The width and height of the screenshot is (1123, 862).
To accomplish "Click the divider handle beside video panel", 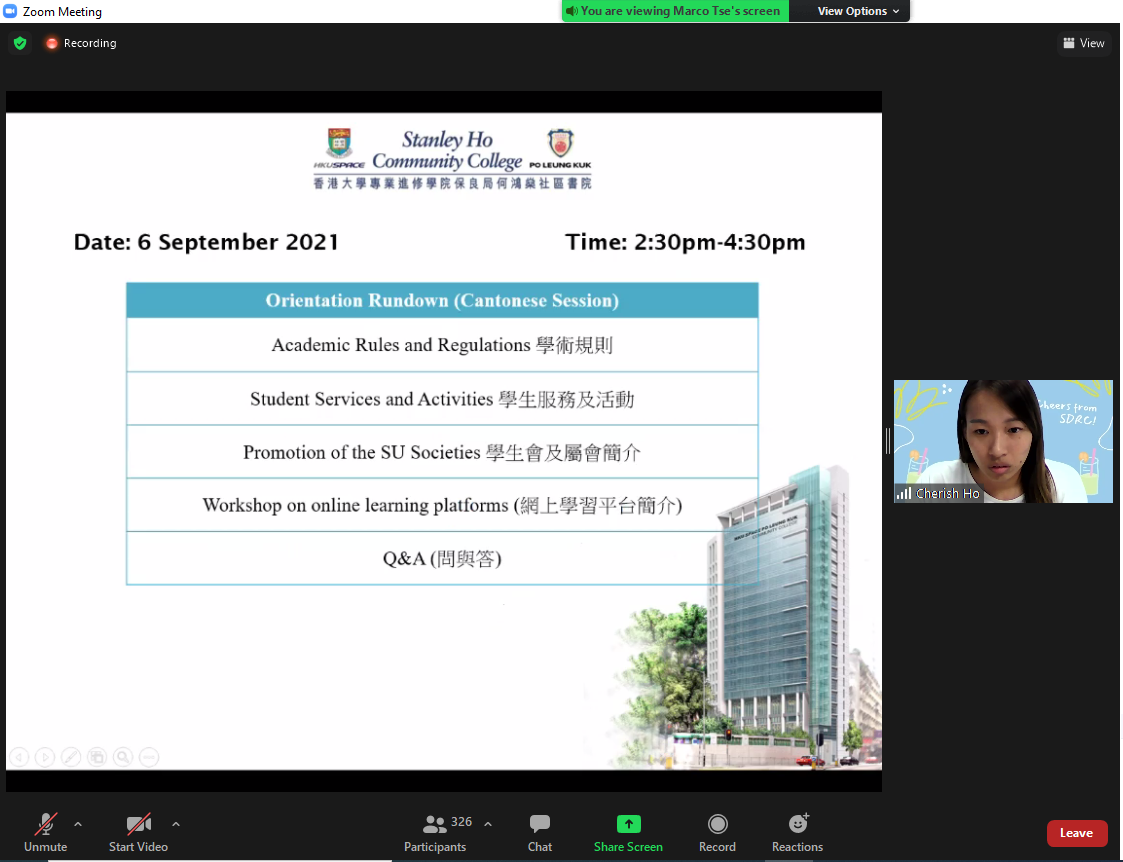I will coord(888,441).
